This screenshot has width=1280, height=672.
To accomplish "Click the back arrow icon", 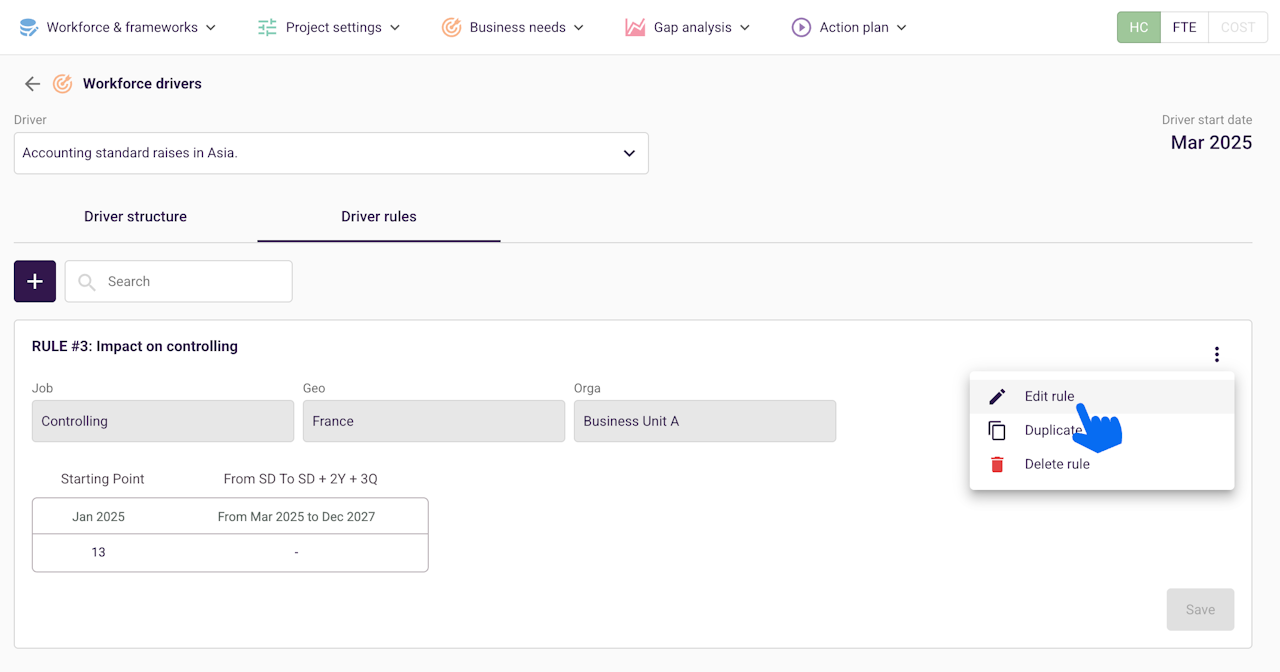I will [33, 84].
